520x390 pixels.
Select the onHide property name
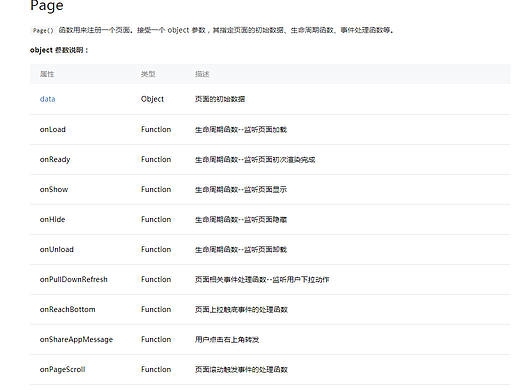[52, 219]
